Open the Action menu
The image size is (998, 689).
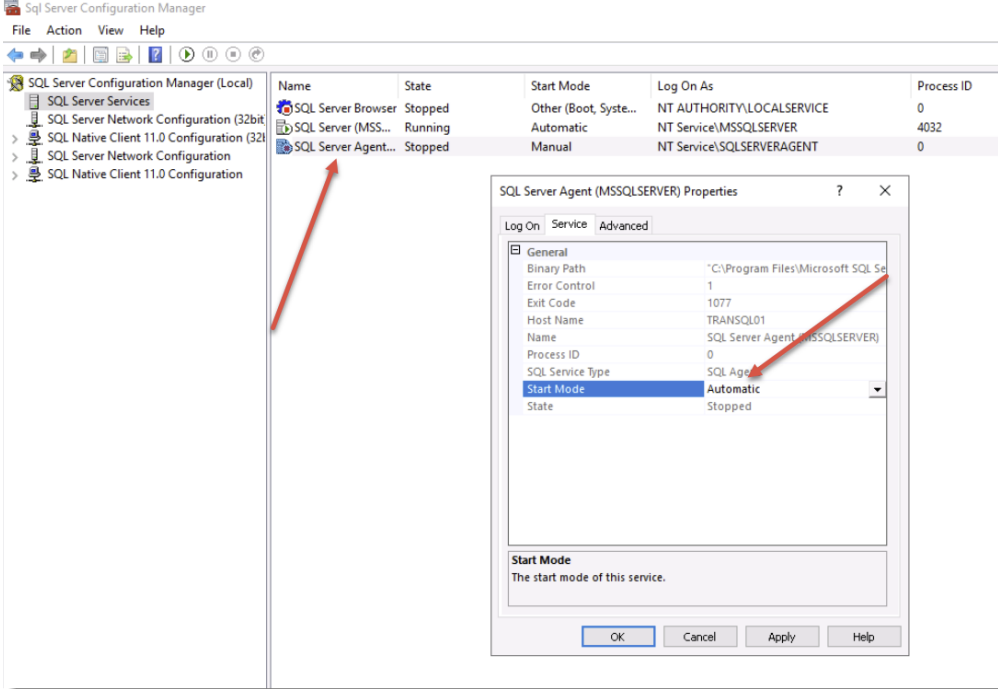[64, 31]
